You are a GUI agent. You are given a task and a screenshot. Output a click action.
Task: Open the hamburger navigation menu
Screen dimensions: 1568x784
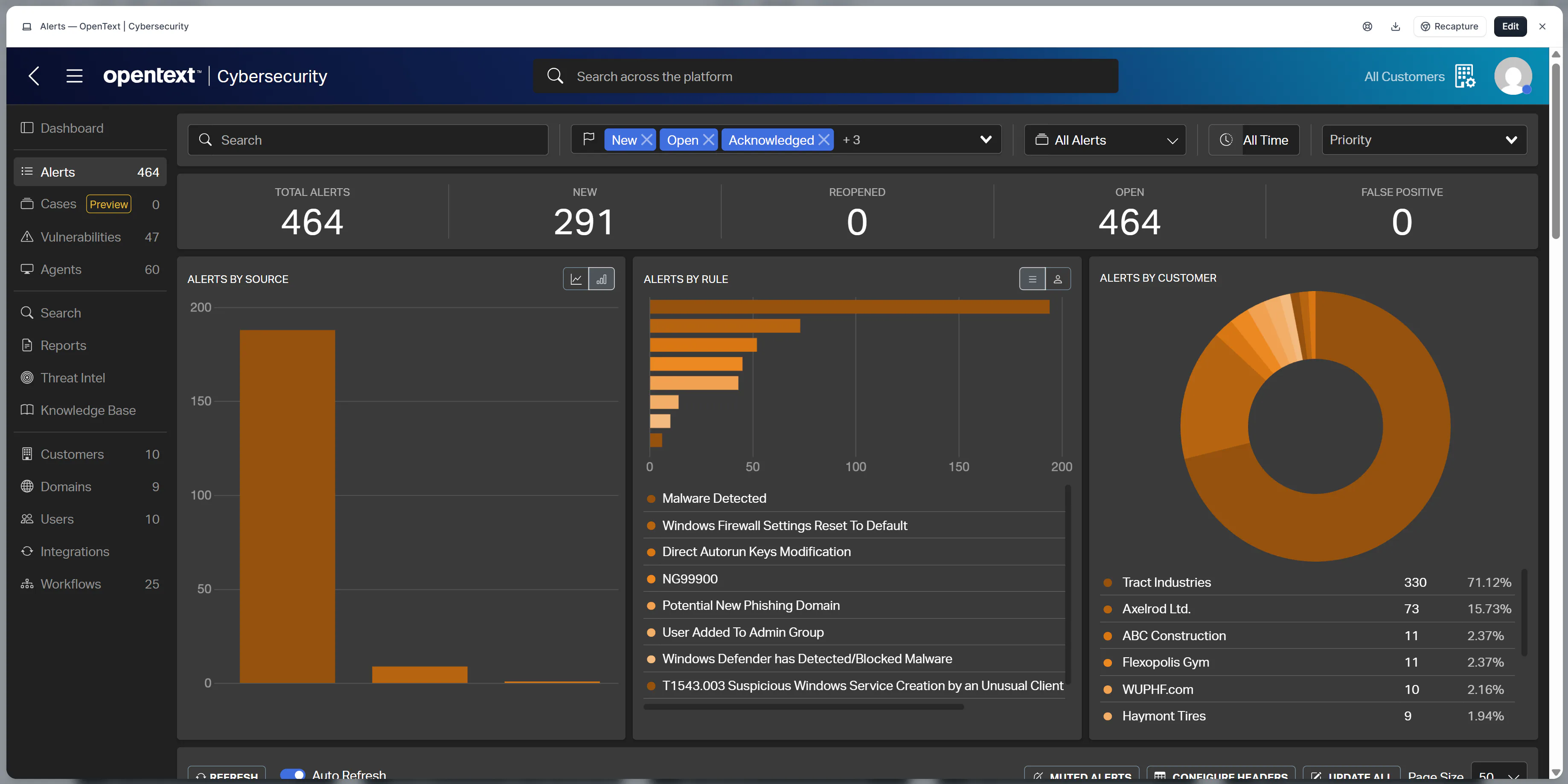[74, 76]
